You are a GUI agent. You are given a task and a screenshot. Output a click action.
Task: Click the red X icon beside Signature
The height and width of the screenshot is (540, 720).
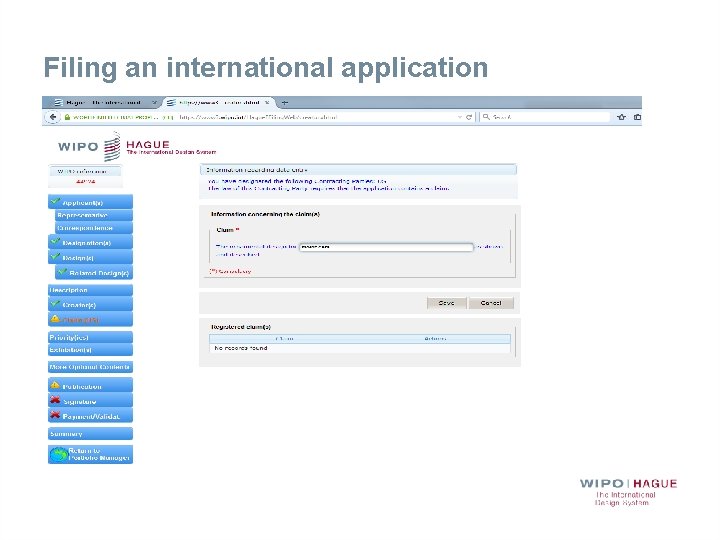click(x=55, y=401)
